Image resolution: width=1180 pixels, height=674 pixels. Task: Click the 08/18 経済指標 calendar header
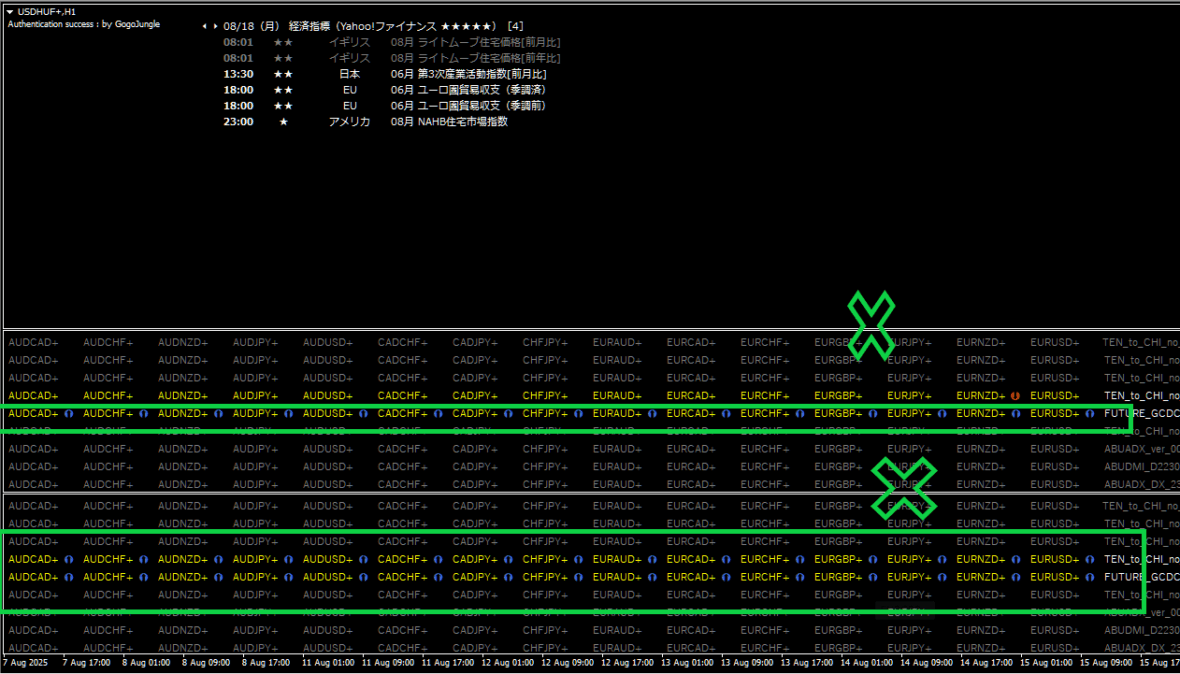tap(374, 26)
